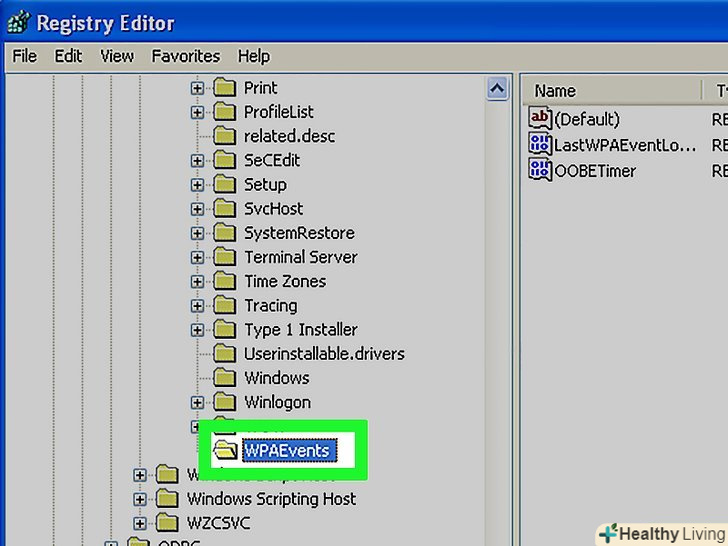Click the tree scrollbar up arrow

497,88
